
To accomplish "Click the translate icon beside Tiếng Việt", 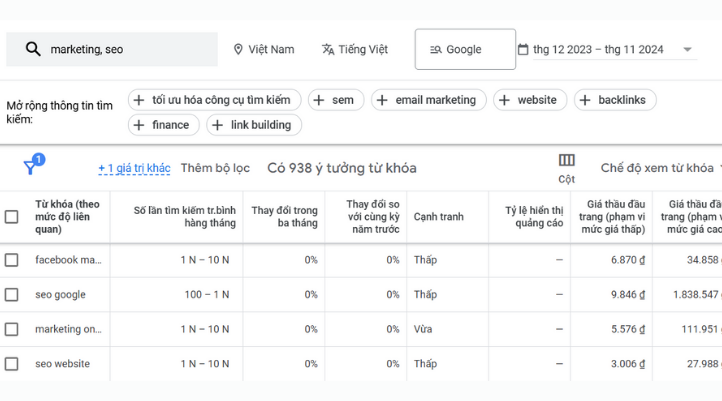I will pyautogui.click(x=328, y=49).
